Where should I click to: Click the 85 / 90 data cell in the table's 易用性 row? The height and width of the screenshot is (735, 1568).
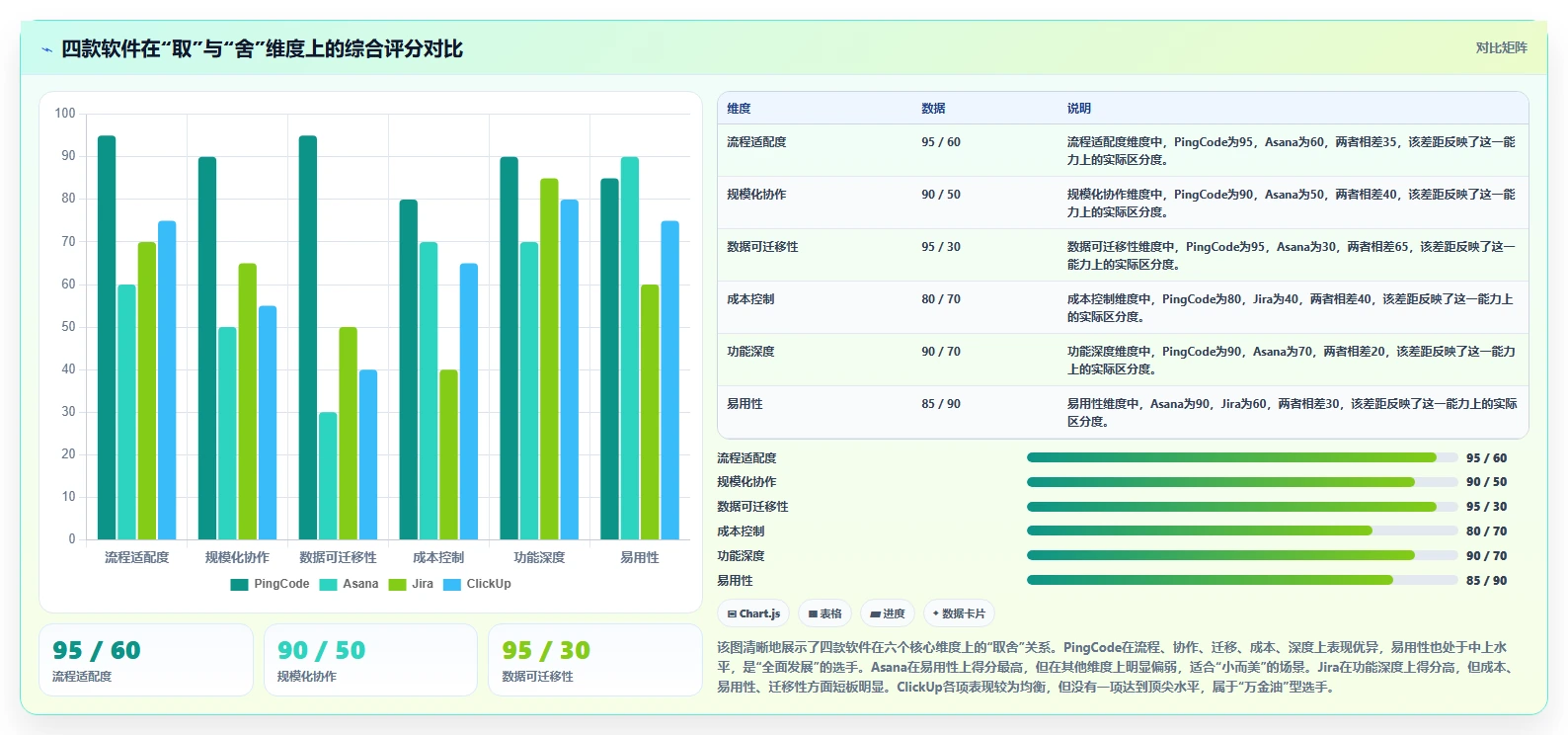pos(941,404)
